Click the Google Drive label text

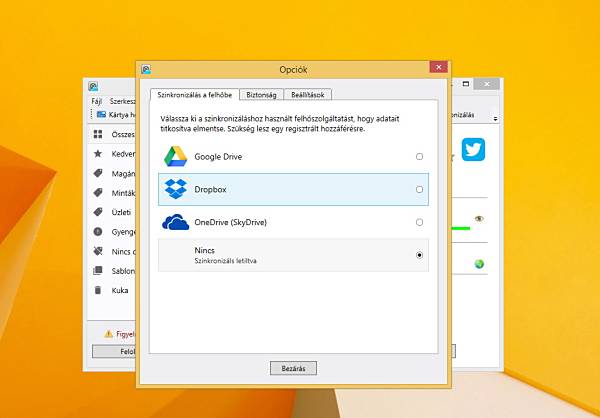pos(218,157)
